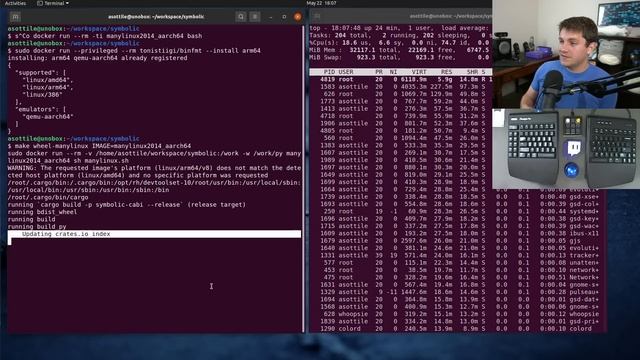Click the top row for PID 4819 root
The width and height of the screenshot is (640, 360).
coord(400,79)
